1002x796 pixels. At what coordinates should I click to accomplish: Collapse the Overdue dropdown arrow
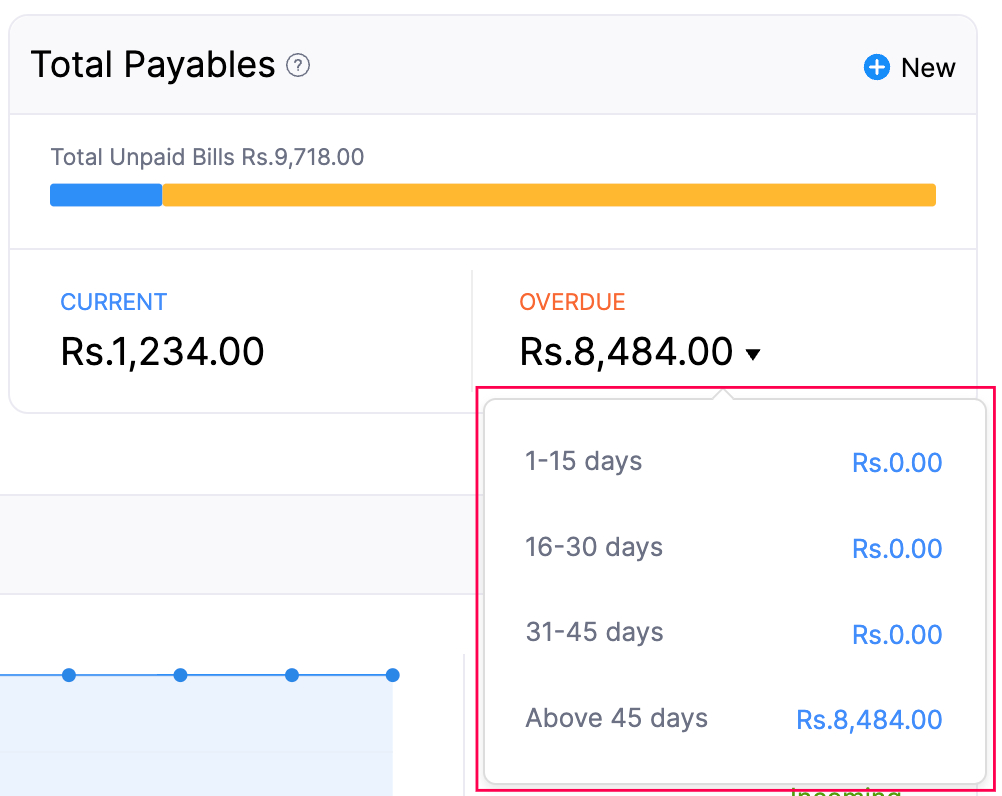[x=753, y=354]
